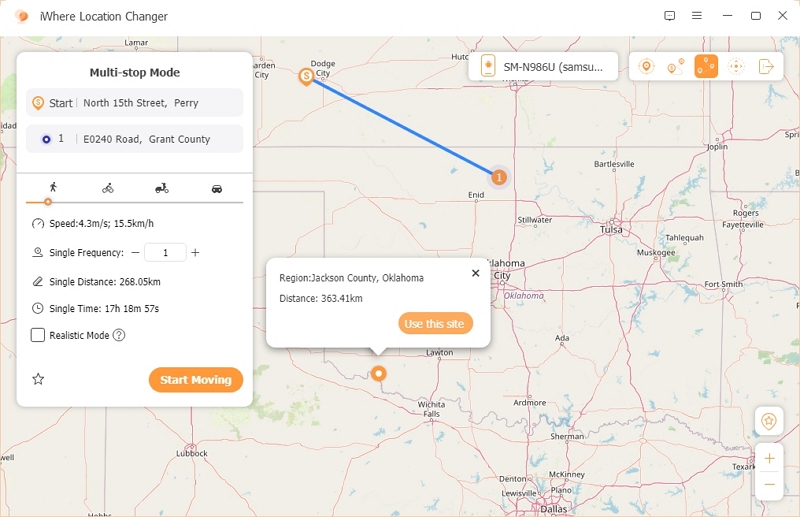Select the SM-N986U device selector
This screenshot has width=800, height=517.
tap(543, 67)
